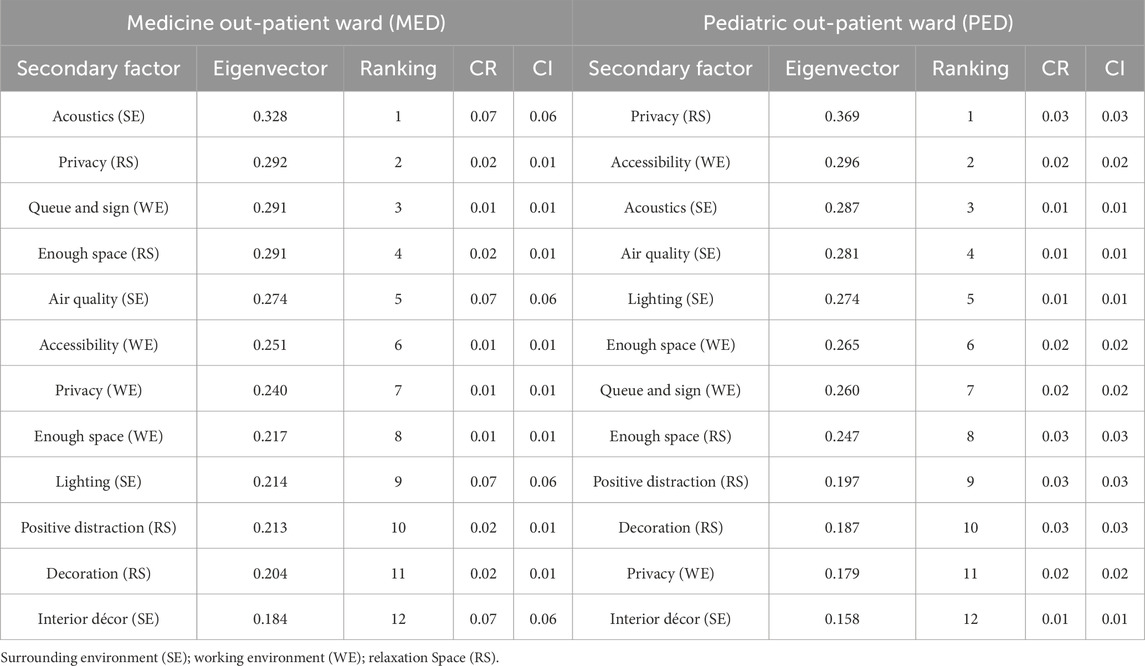Screen dimensions: 1145x666
Task: Click the PED CR column header
Action: click(x=1055, y=69)
